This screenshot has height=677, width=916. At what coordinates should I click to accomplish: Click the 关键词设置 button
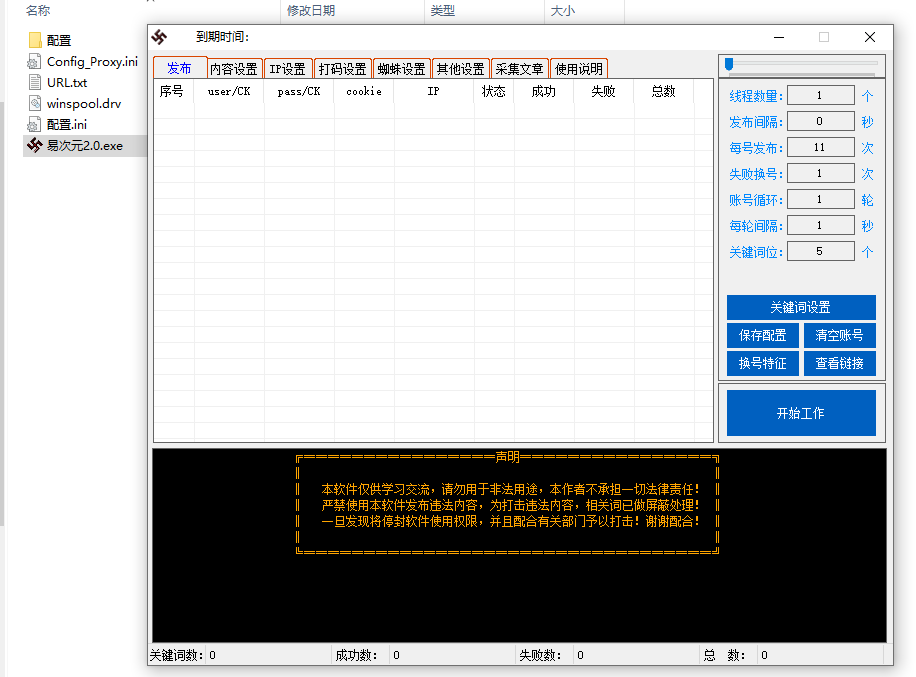click(x=800, y=307)
